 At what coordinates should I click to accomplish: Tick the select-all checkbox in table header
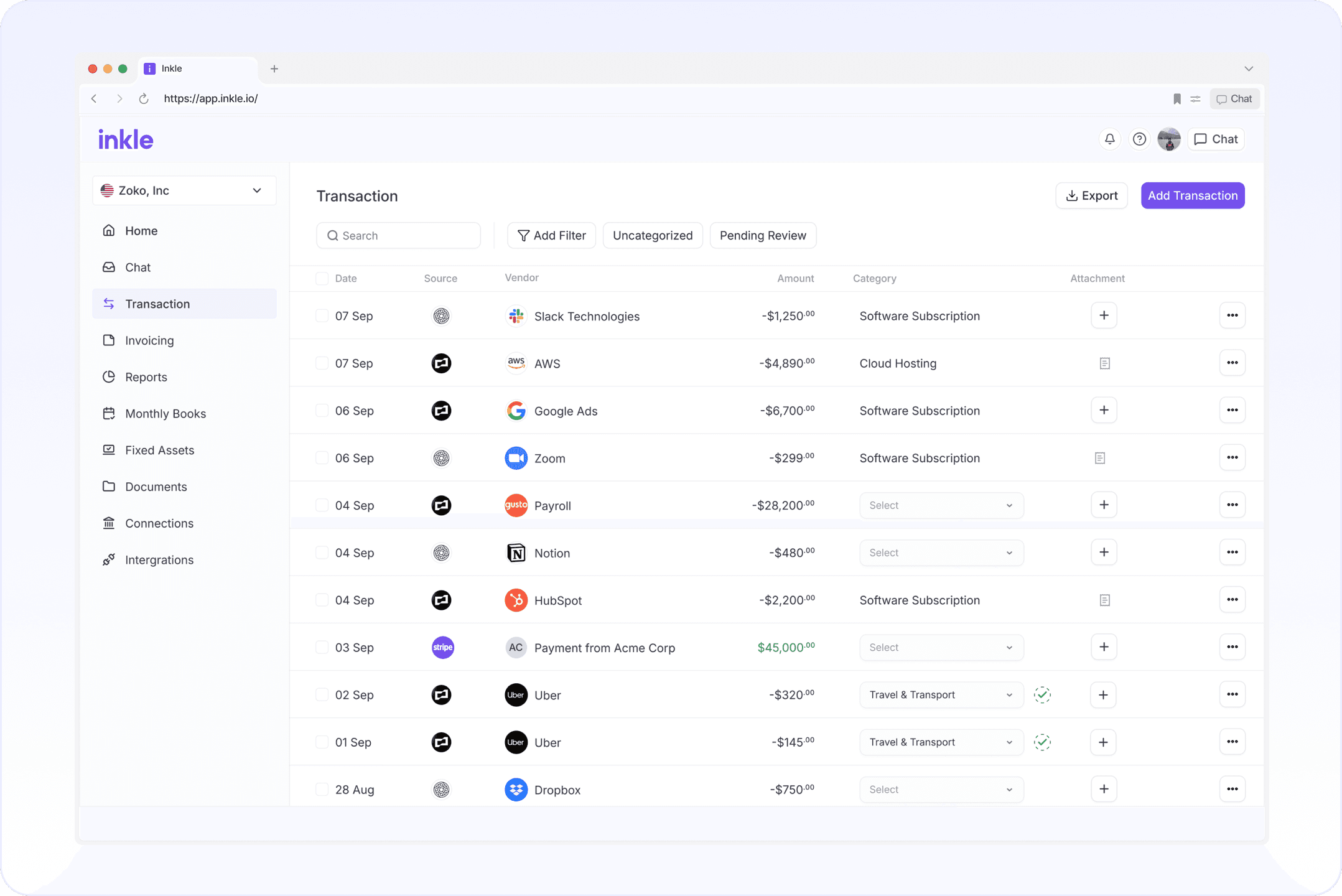pos(322,278)
